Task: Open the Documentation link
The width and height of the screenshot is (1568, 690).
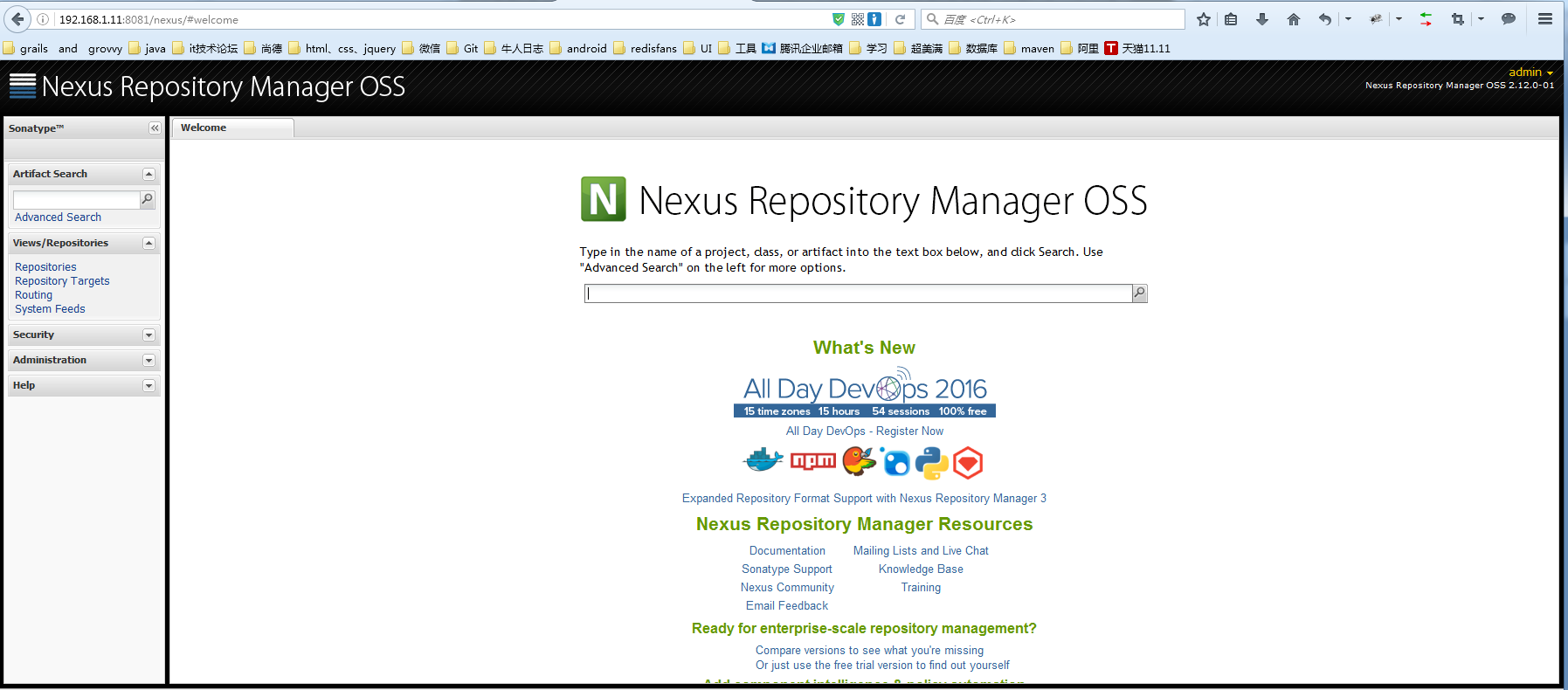Action: coord(787,551)
